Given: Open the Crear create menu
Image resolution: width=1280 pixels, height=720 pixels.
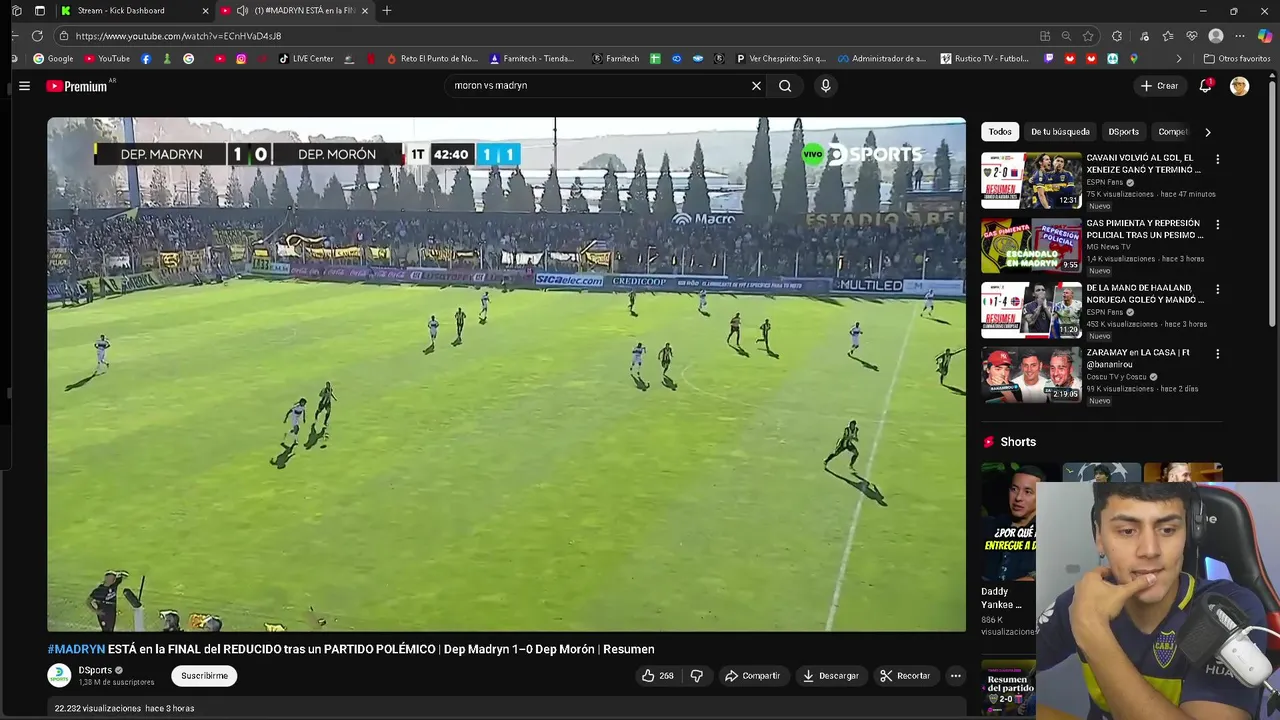Looking at the screenshot, I should point(1160,86).
